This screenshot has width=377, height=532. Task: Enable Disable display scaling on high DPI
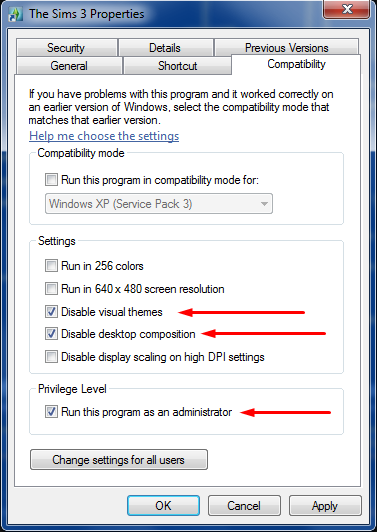(x=51, y=357)
